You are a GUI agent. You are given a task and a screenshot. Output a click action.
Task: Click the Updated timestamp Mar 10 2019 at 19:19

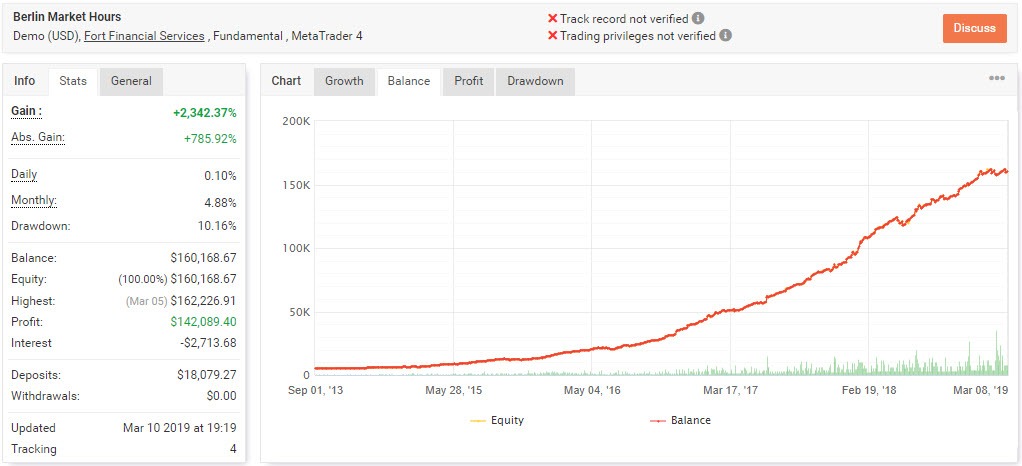point(179,428)
